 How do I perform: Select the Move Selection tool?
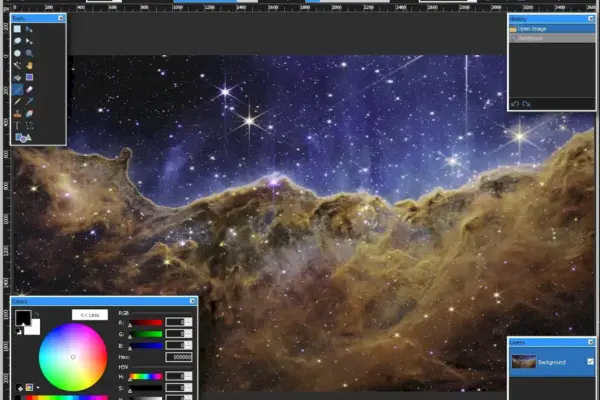[x=29, y=41]
